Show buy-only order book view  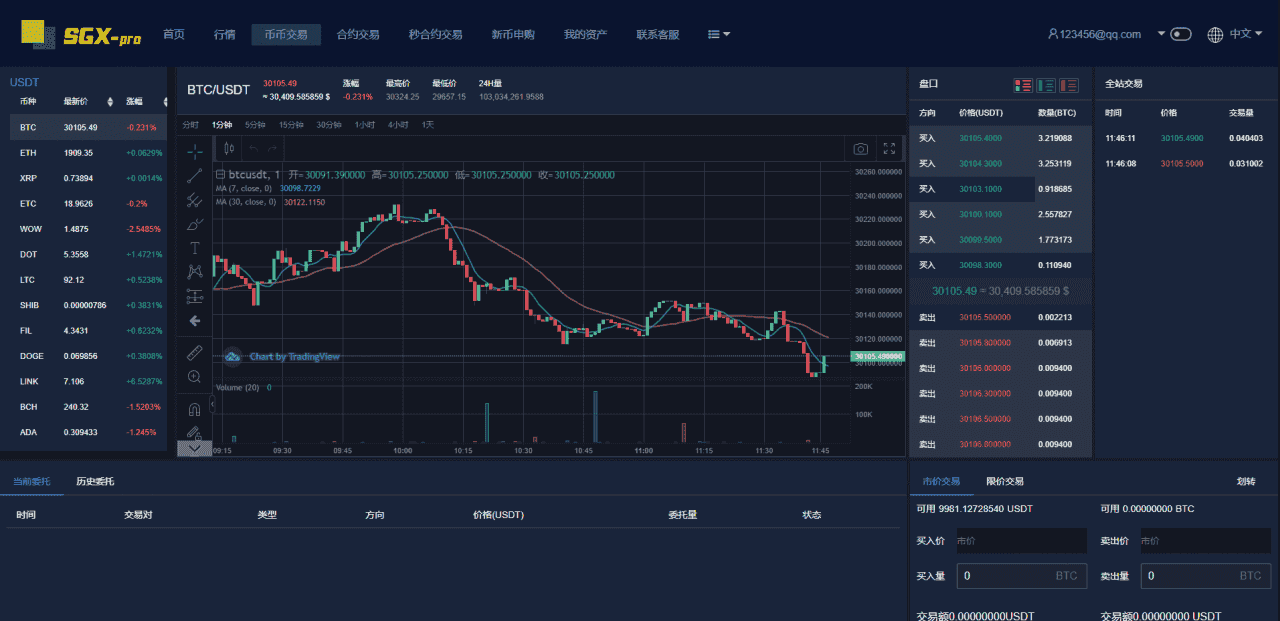pos(1046,85)
